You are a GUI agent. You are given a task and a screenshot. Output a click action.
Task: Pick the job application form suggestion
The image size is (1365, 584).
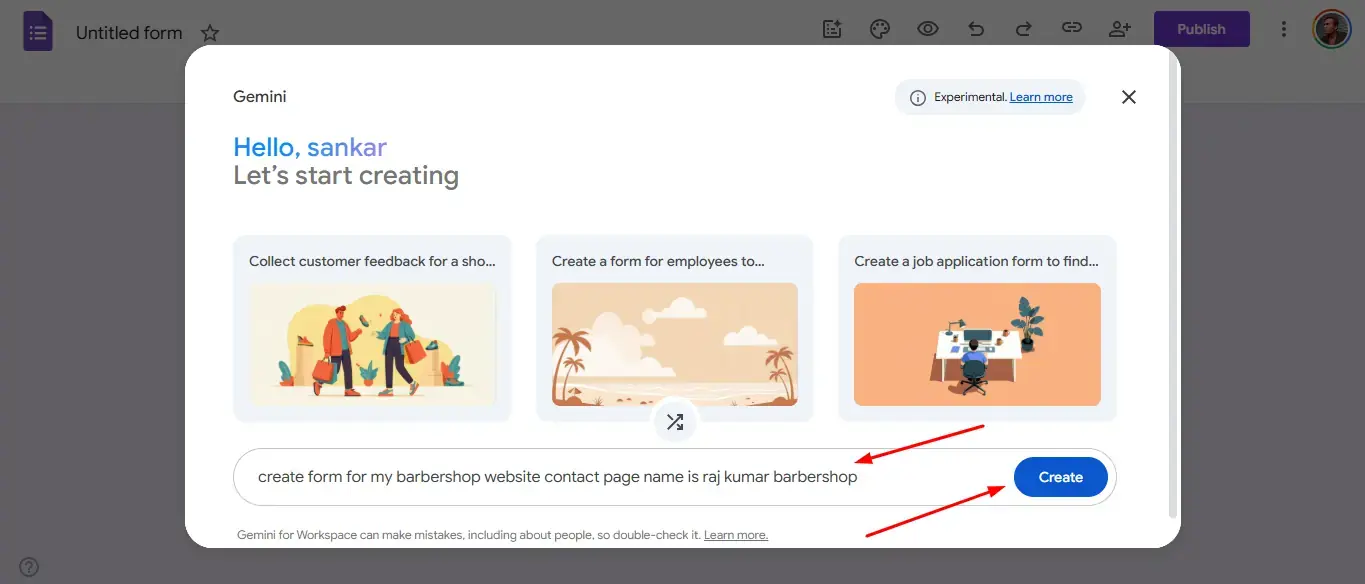[977, 328]
